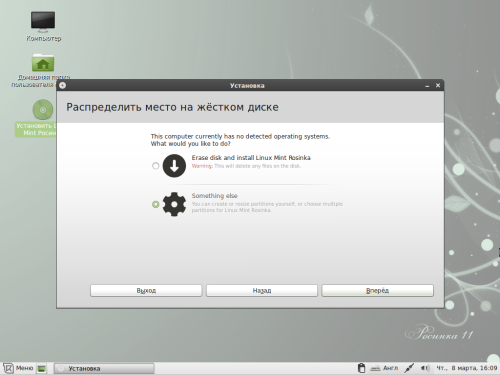Click the red 'Warning:' text
Screen dimensions: 500x375
tap(202, 166)
